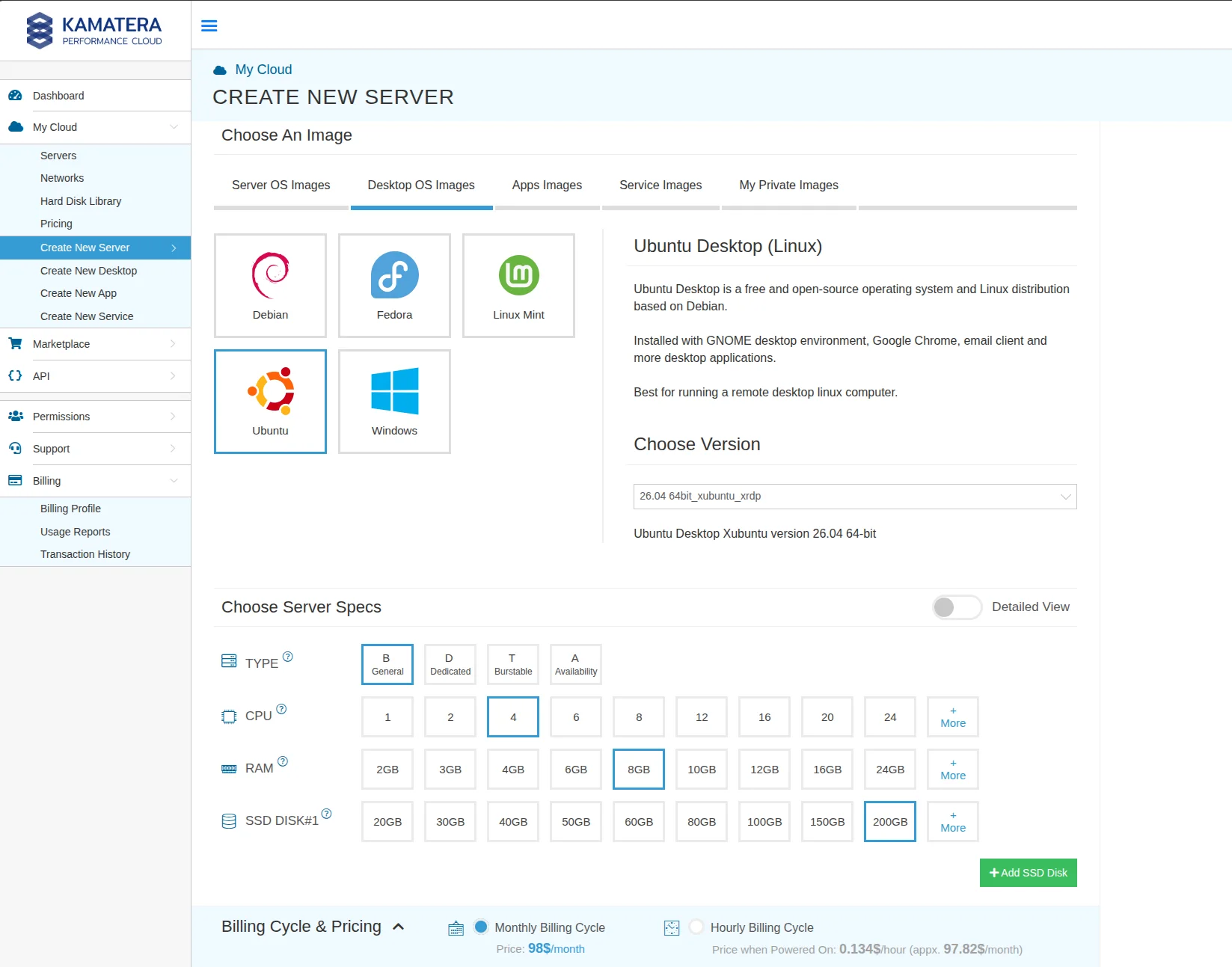Select General server type
The image size is (1232, 967).
tap(387, 664)
